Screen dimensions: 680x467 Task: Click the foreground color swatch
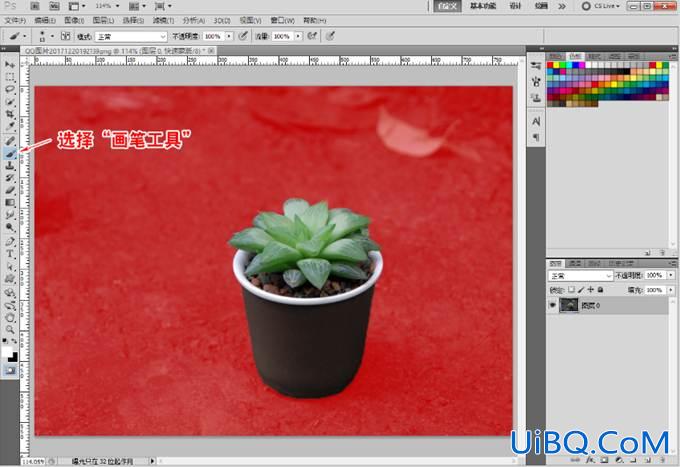tap(7, 352)
